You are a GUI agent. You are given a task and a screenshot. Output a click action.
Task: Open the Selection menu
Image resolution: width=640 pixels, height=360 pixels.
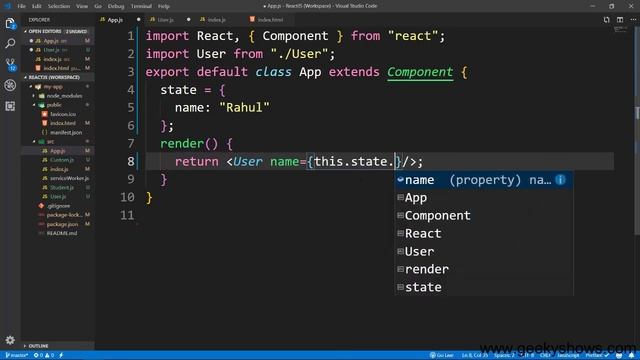[59, 6]
